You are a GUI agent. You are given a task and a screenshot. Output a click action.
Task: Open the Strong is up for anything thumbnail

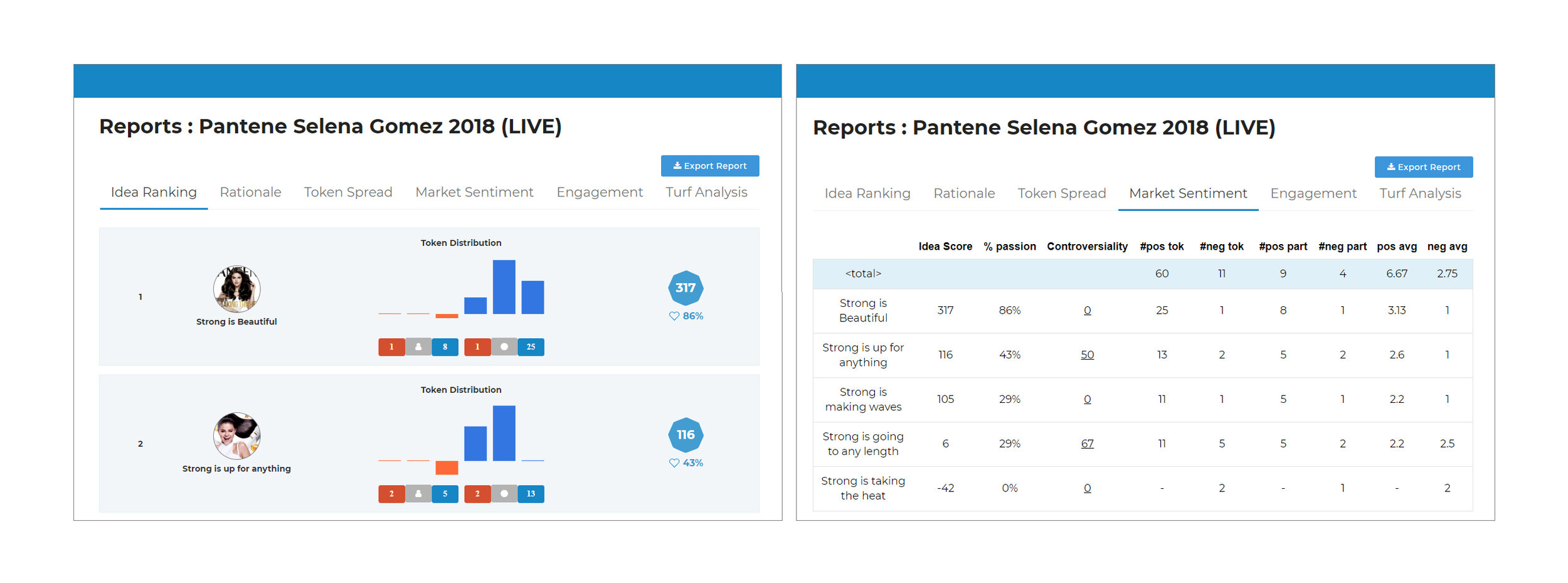pyautogui.click(x=236, y=436)
